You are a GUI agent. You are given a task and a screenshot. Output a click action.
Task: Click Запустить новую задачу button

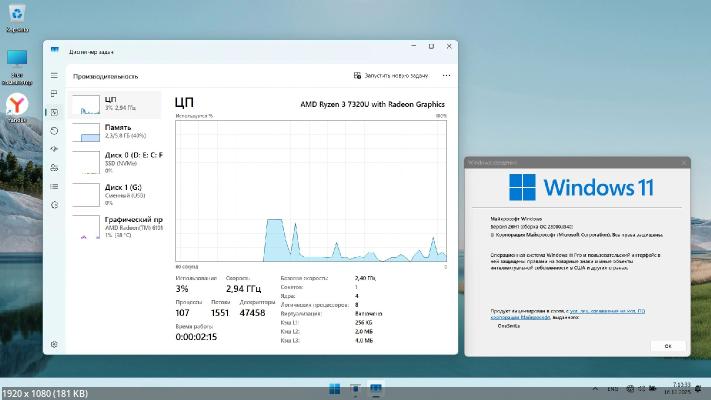(x=391, y=75)
